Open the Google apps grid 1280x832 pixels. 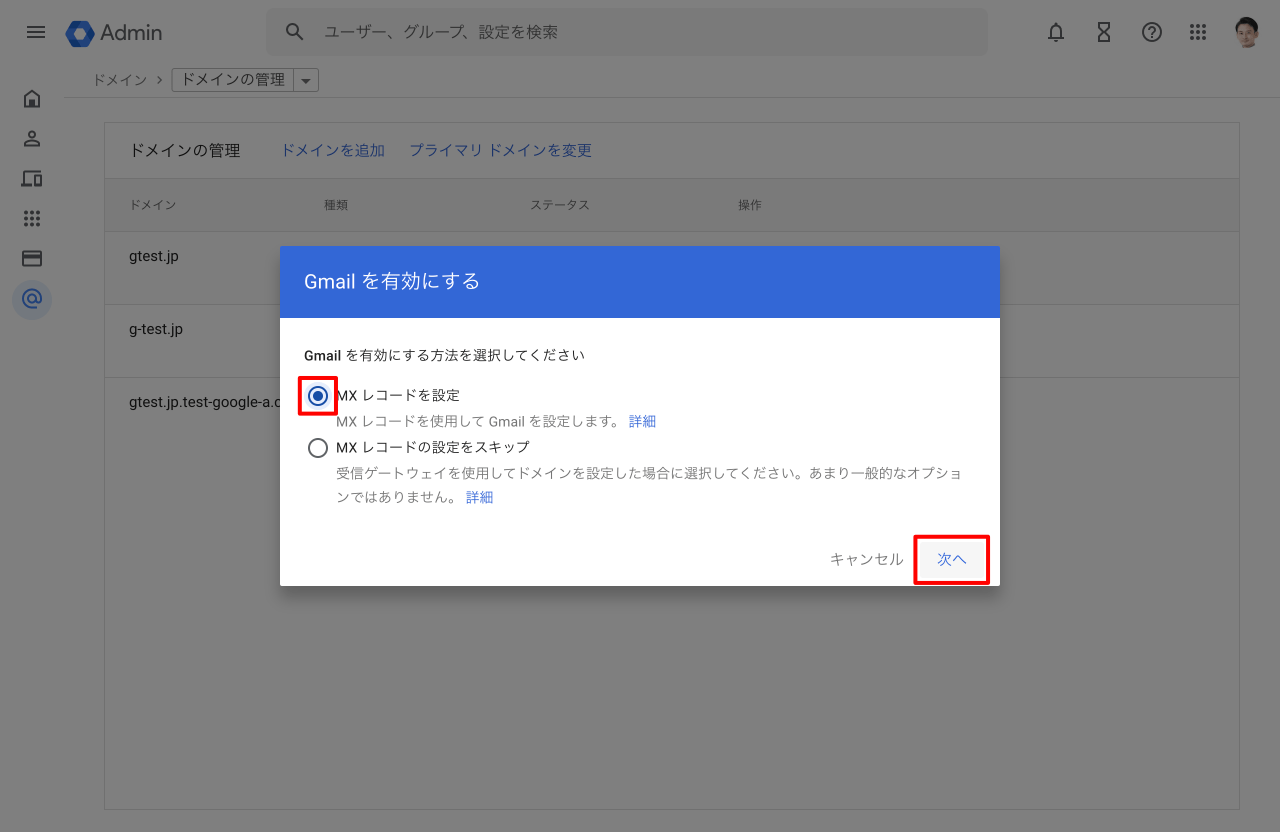pos(1198,32)
